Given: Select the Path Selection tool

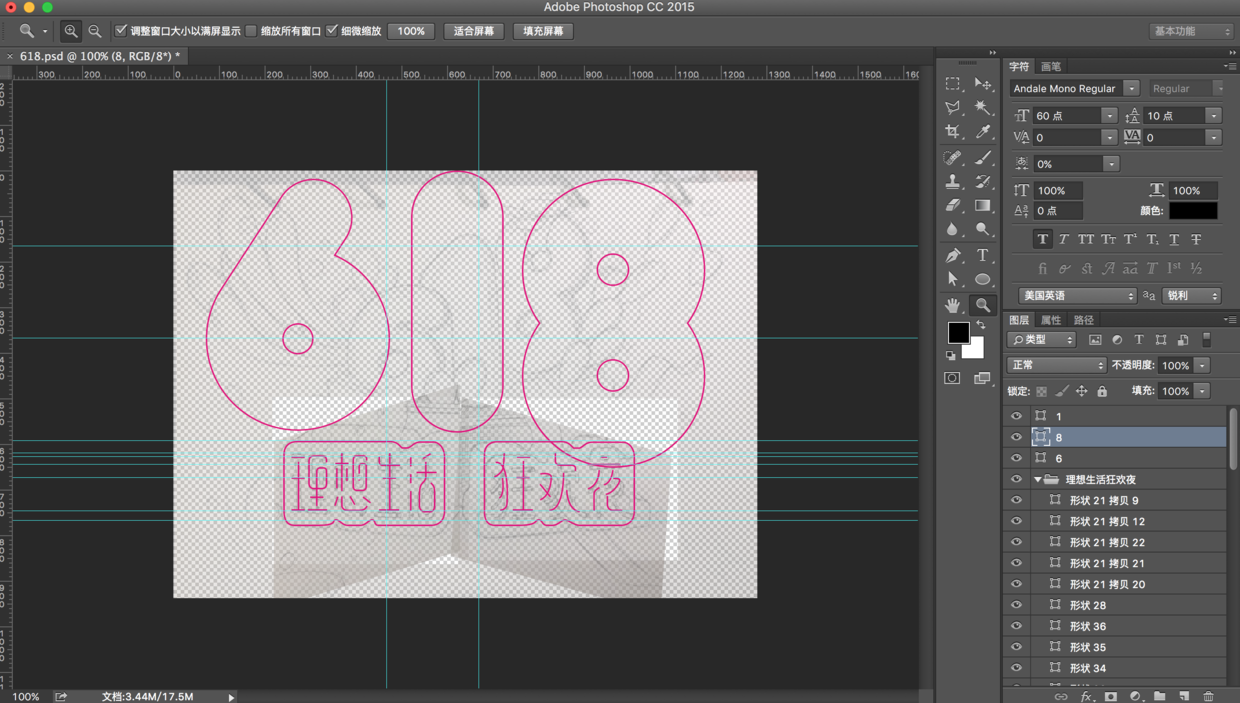Looking at the screenshot, I should 953,280.
